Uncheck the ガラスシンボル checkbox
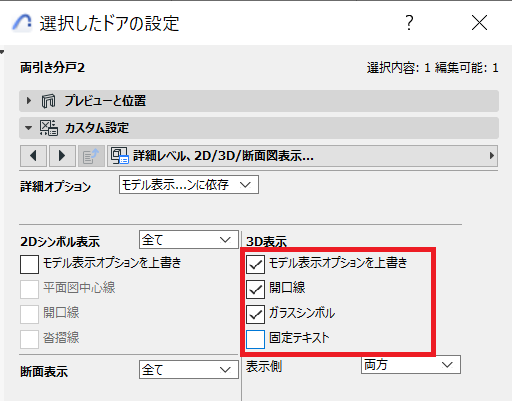The height and width of the screenshot is (401, 512). coord(255,314)
